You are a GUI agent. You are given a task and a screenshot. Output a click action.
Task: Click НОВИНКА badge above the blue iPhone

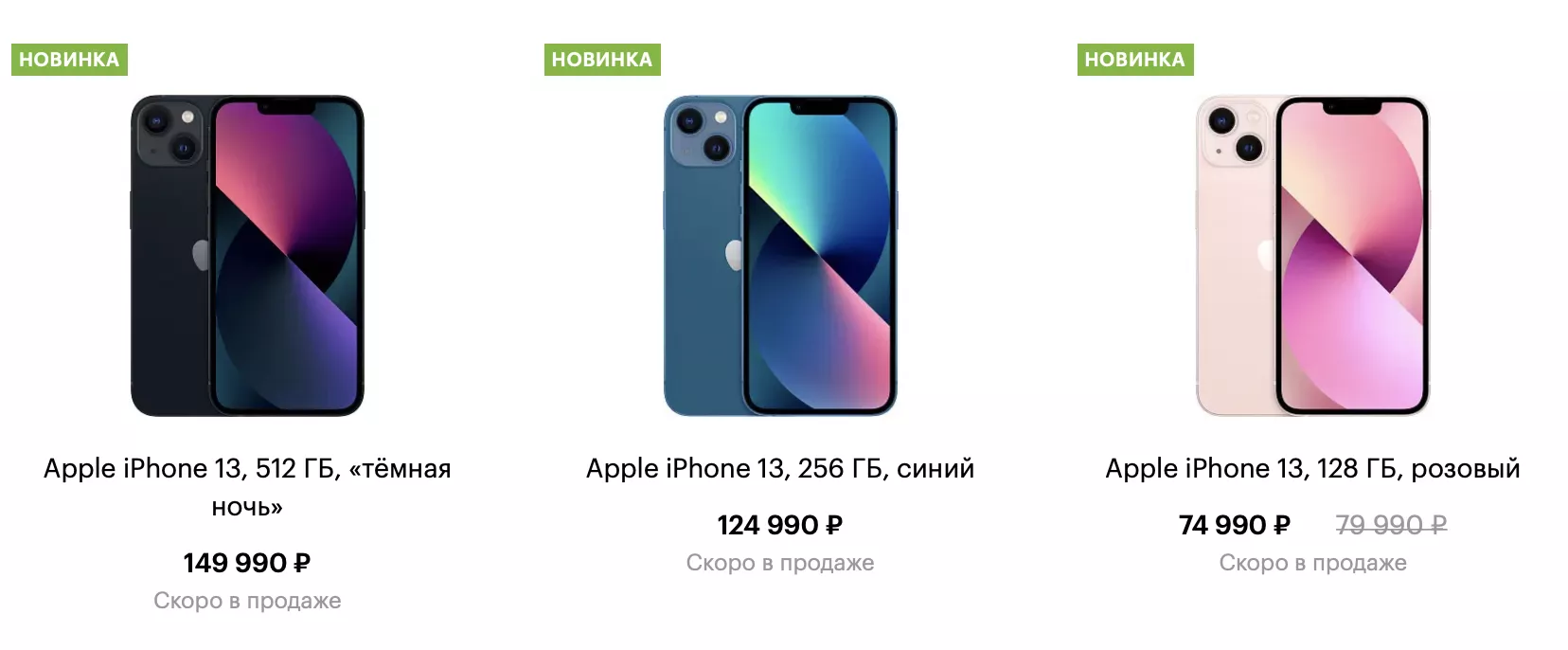602,60
